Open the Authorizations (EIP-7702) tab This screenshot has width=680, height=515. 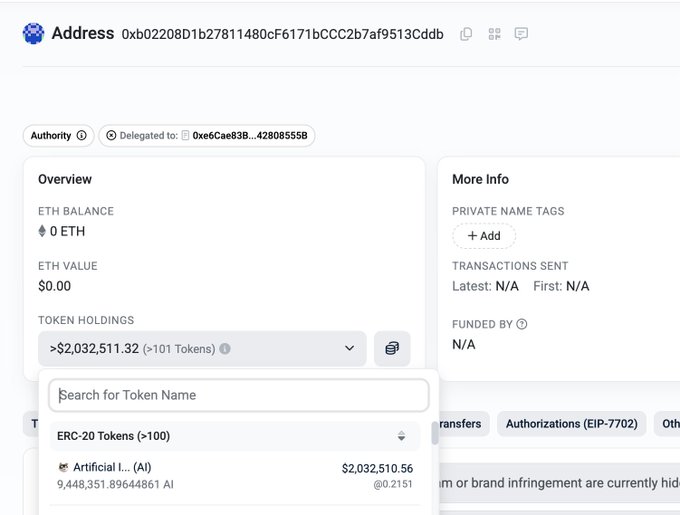(x=572, y=424)
